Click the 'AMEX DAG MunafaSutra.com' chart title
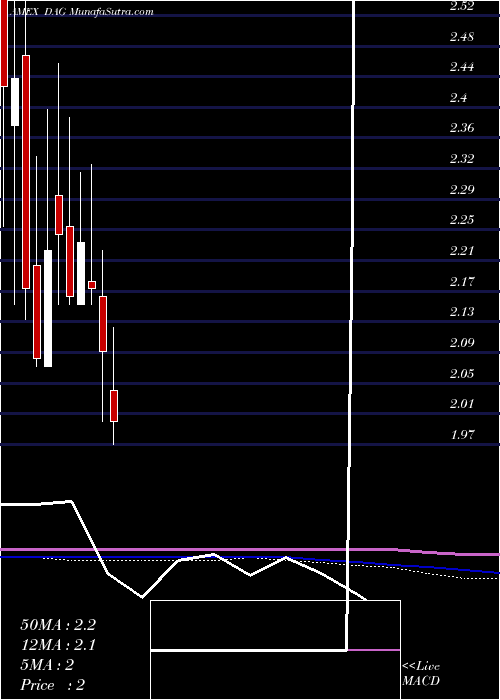This screenshot has width=500, height=700. (x=81, y=12)
